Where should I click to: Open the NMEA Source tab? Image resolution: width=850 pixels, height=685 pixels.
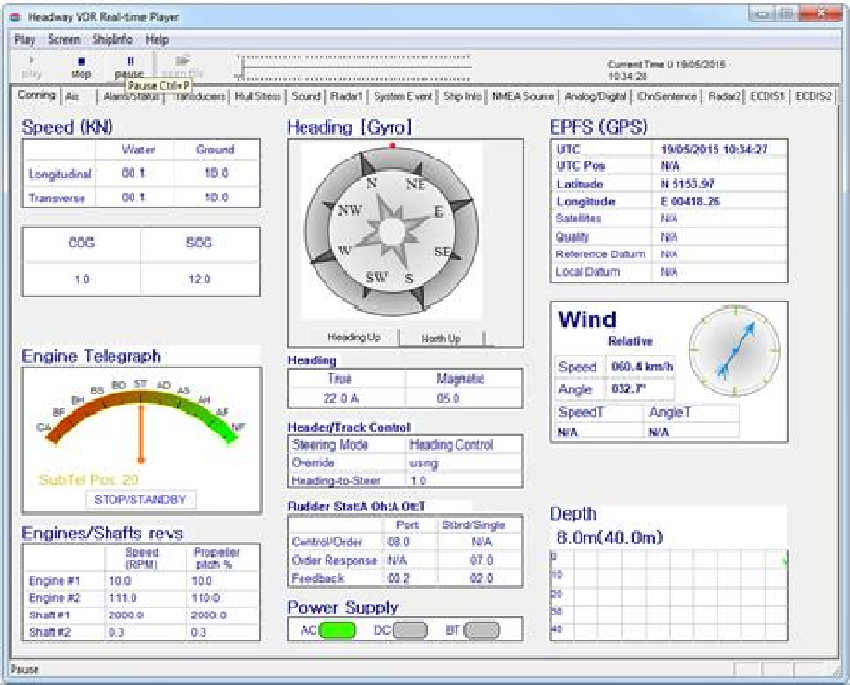click(524, 96)
